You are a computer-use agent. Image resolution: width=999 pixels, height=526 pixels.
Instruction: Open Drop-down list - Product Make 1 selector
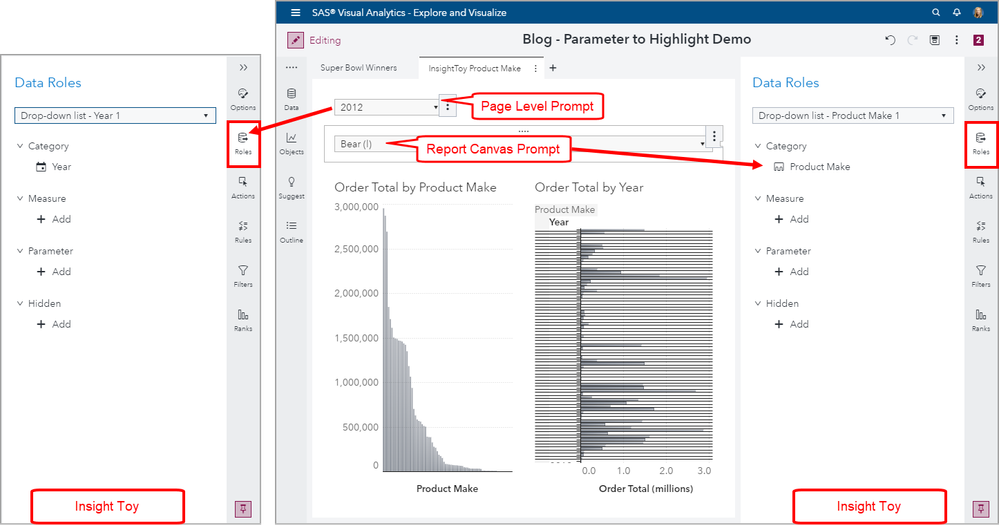pos(852,115)
